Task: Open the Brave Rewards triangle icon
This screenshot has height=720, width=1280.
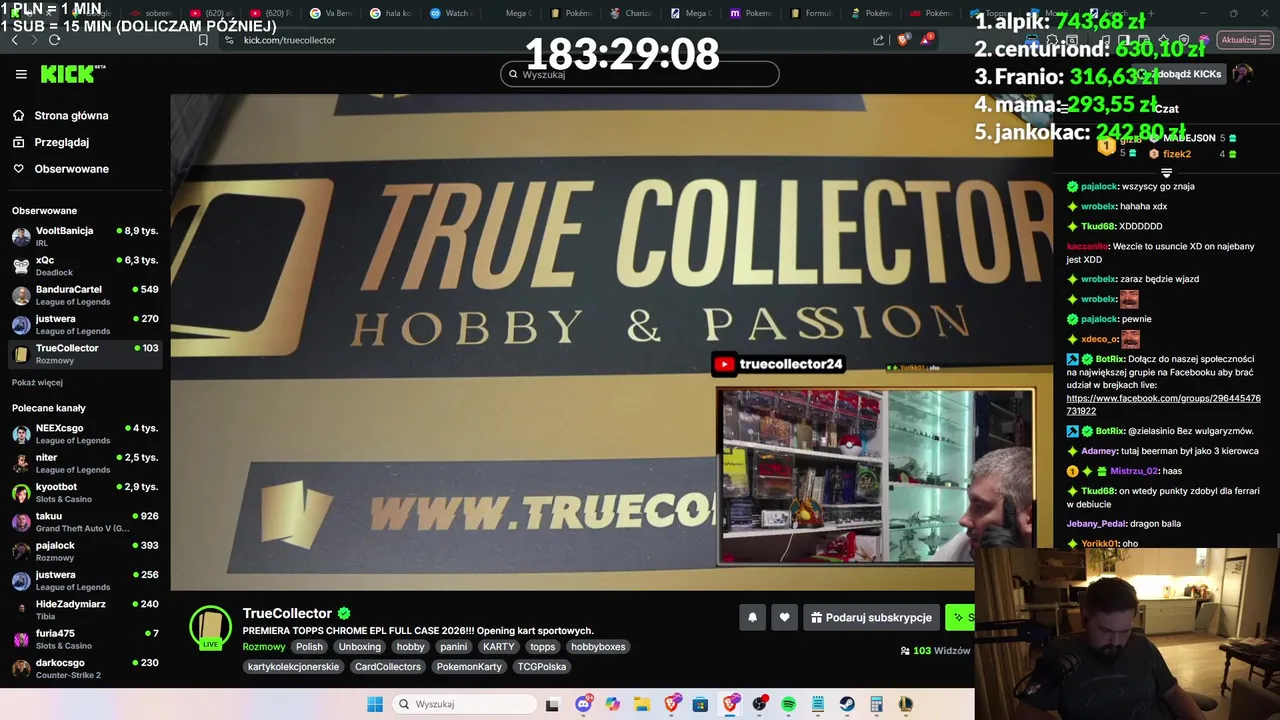Action: pyautogui.click(x=927, y=39)
